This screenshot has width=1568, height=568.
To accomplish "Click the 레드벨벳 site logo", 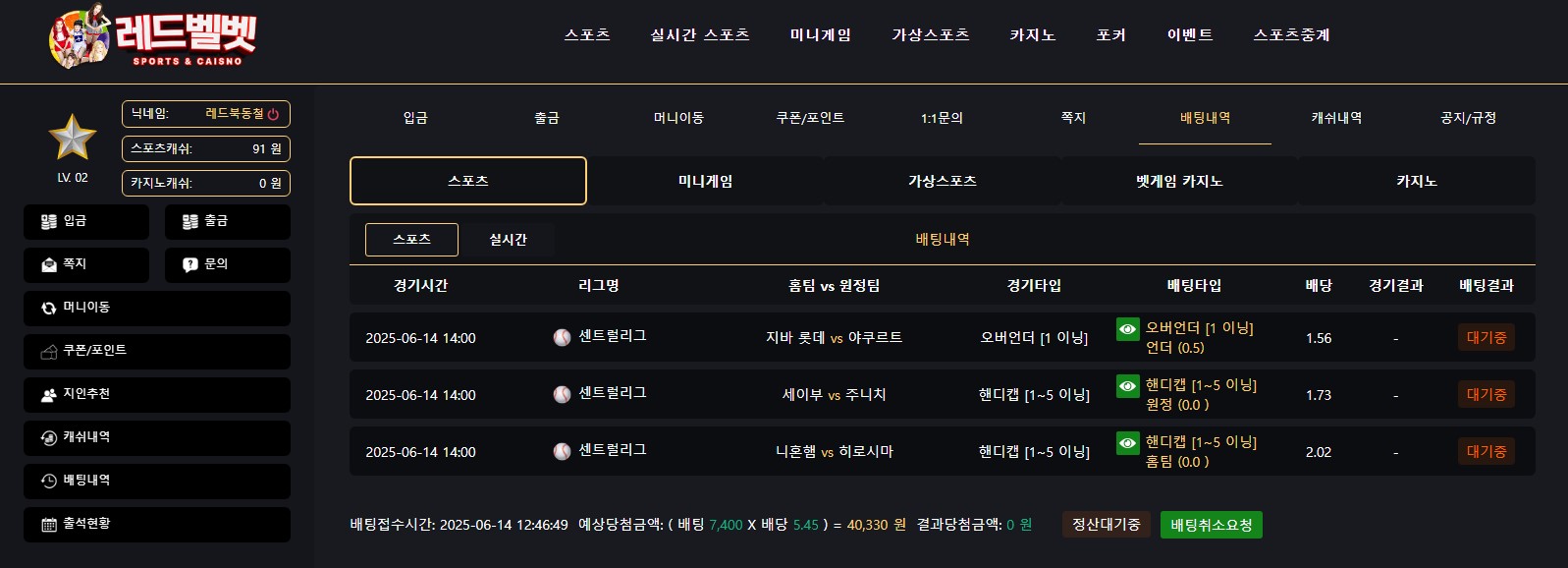I will [x=152, y=38].
